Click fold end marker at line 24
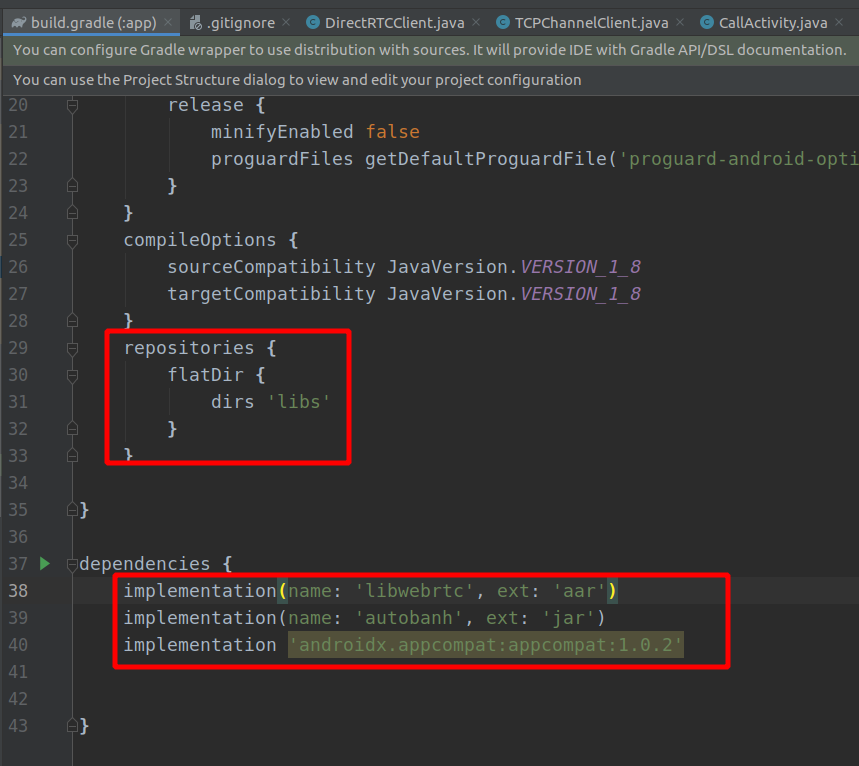859x766 pixels. click(72, 213)
